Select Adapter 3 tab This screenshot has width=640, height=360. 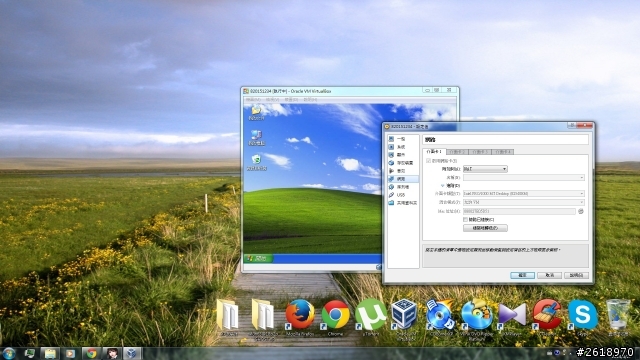coord(480,152)
